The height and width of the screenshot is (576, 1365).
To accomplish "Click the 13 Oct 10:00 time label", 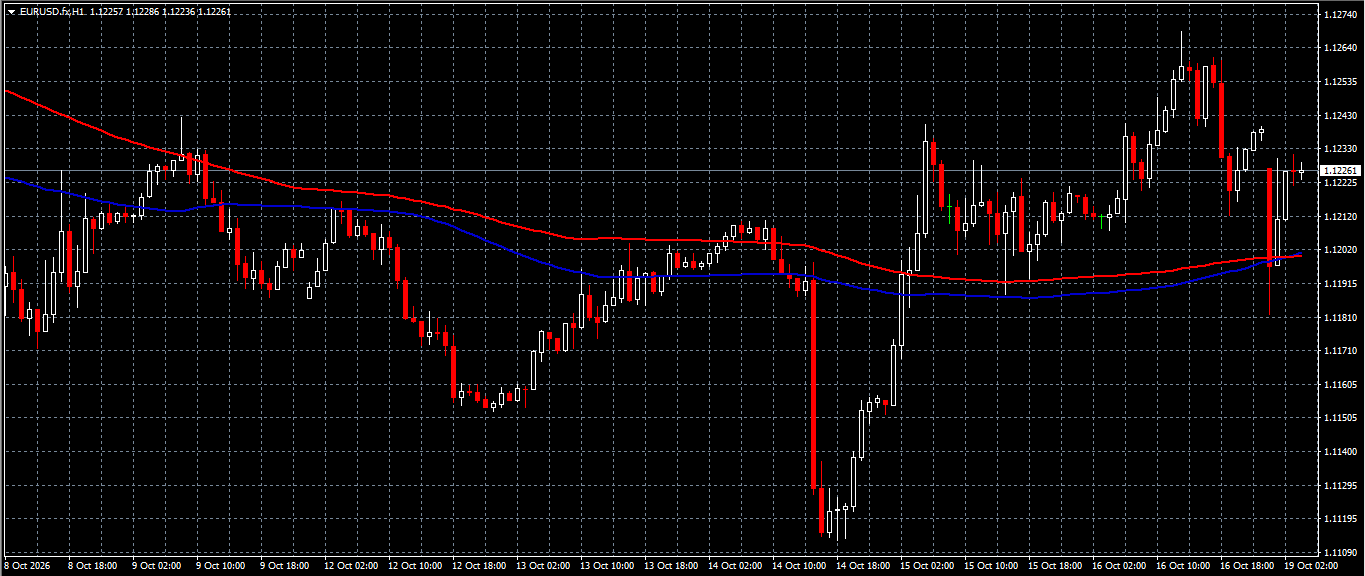I will pos(607,566).
